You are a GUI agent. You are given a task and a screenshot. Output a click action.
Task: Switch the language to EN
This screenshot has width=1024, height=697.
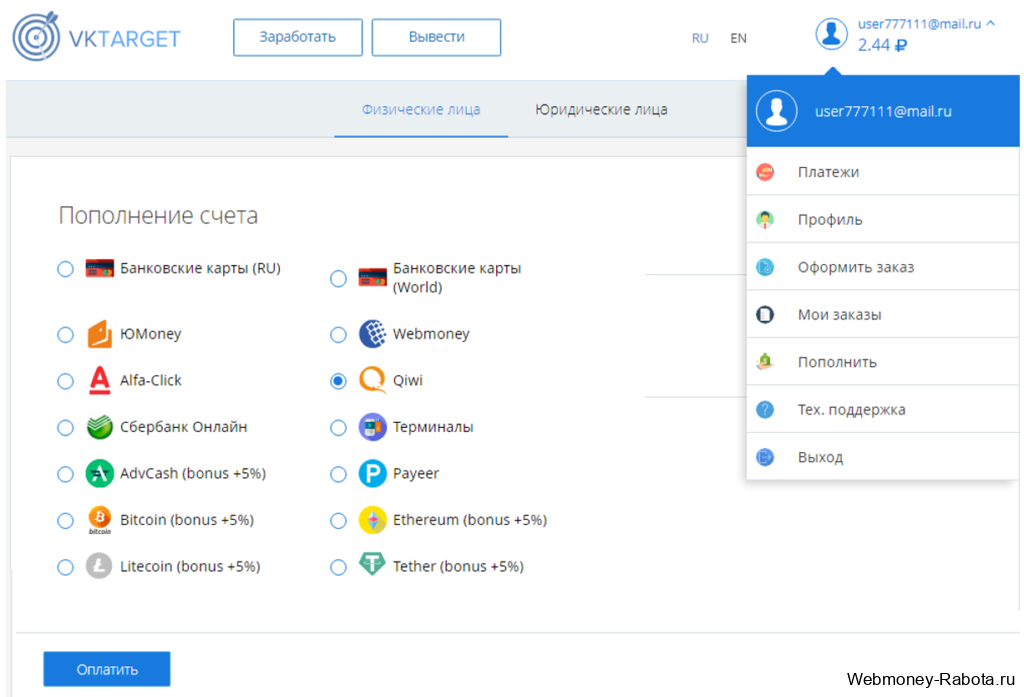pyautogui.click(x=738, y=38)
